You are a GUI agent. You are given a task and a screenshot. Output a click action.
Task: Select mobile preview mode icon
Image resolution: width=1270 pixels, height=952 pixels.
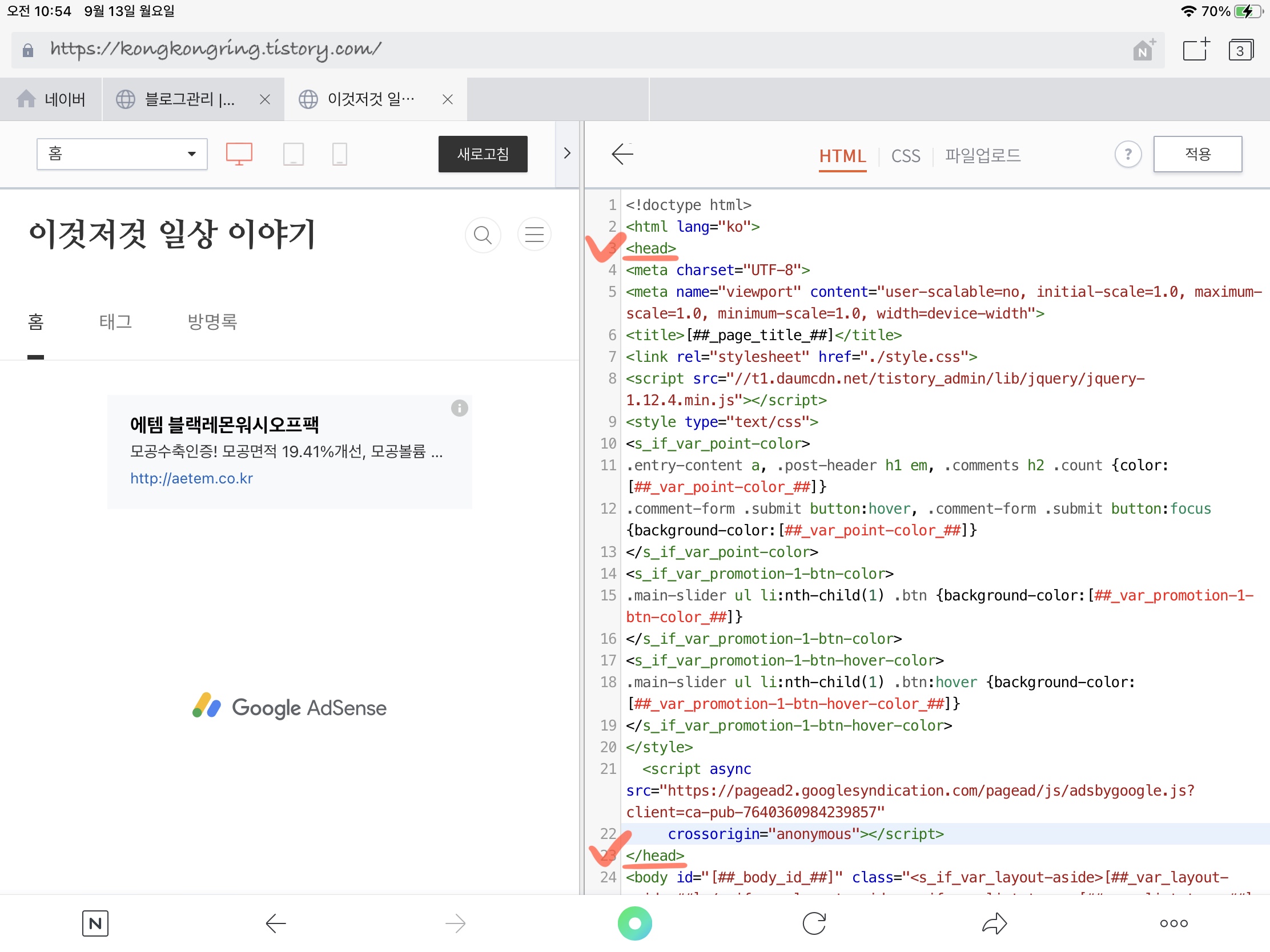click(340, 154)
